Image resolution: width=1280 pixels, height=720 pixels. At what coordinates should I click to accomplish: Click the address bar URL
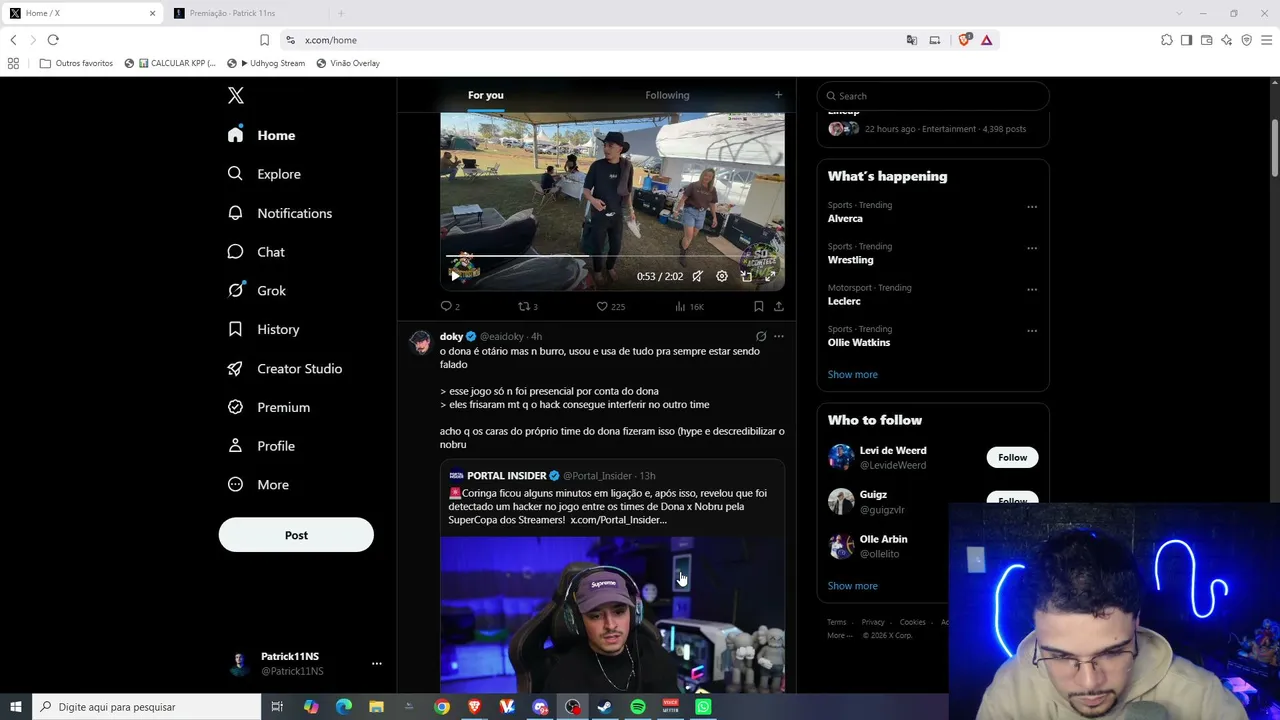pos(331,40)
